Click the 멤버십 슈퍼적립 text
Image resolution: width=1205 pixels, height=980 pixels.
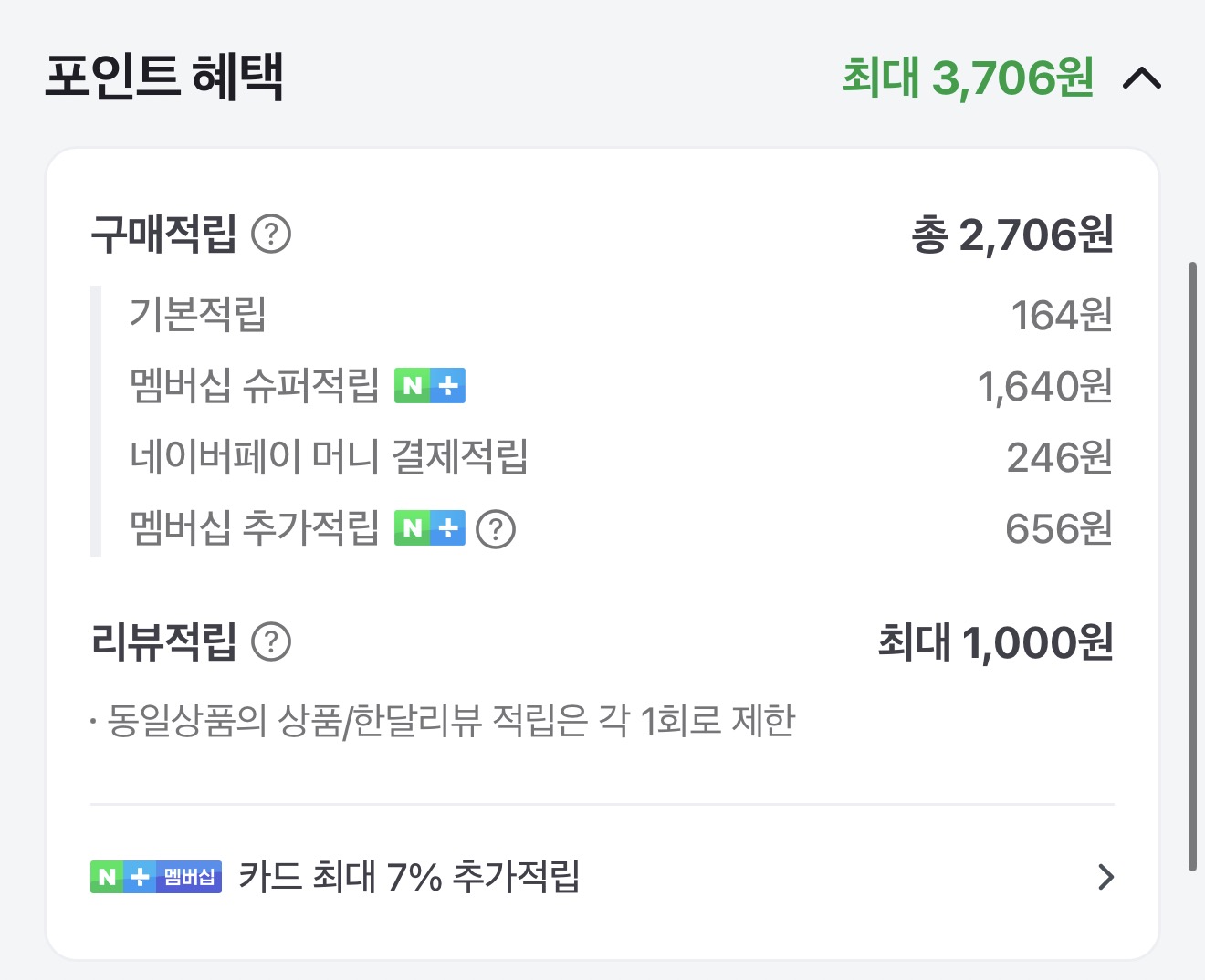click(x=255, y=386)
